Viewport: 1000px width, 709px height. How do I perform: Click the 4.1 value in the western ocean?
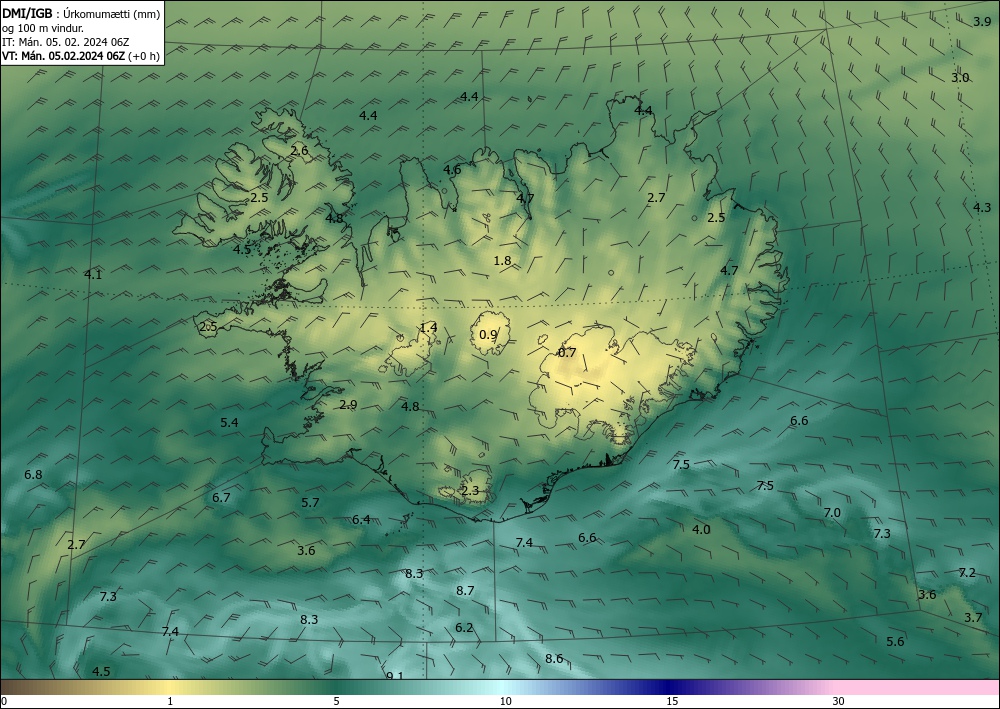tap(93, 275)
